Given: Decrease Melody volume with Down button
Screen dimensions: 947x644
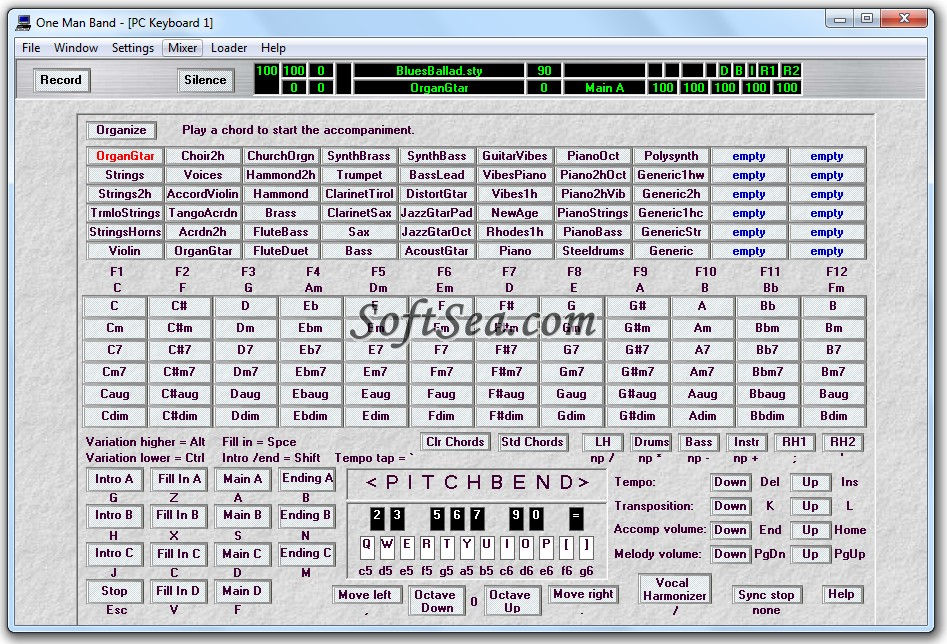Looking at the screenshot, I should point(731,554).
